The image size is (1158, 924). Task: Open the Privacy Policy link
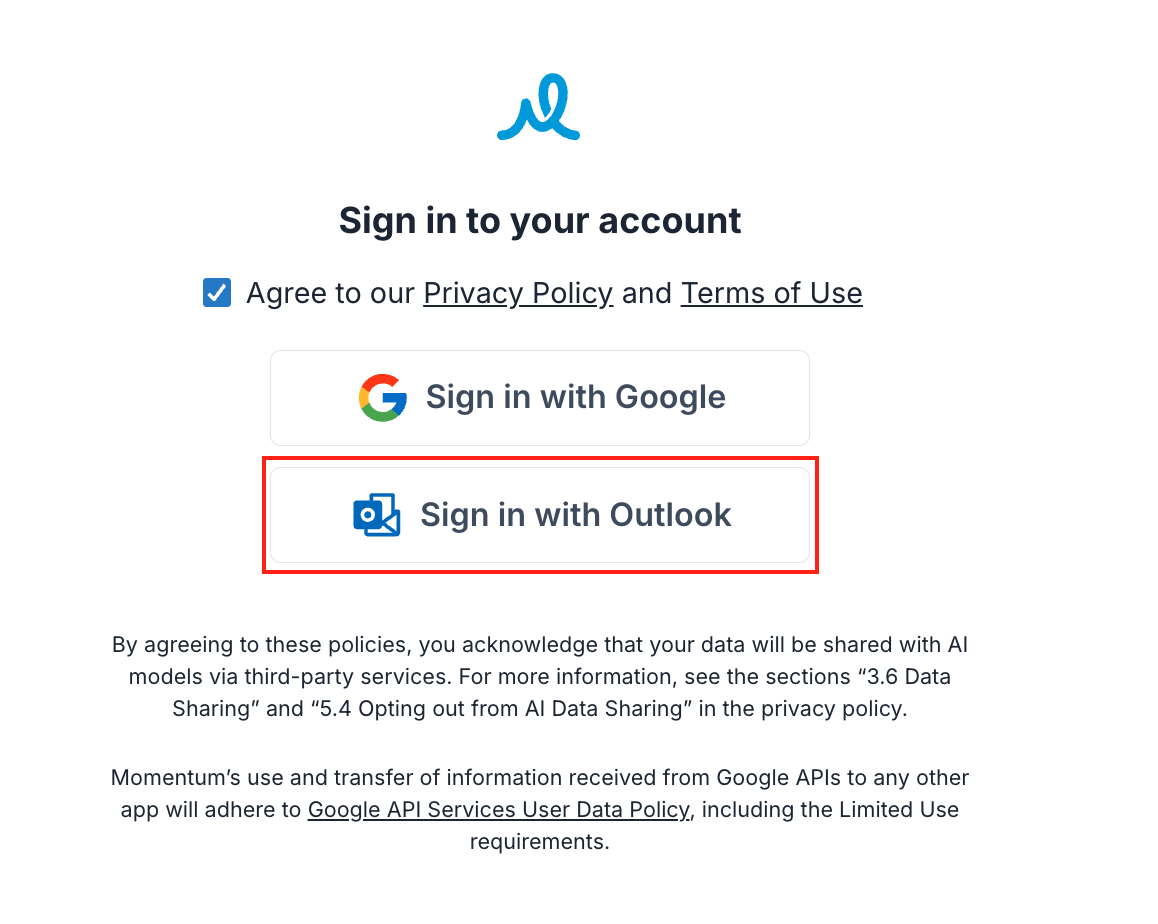pos(518,293)
